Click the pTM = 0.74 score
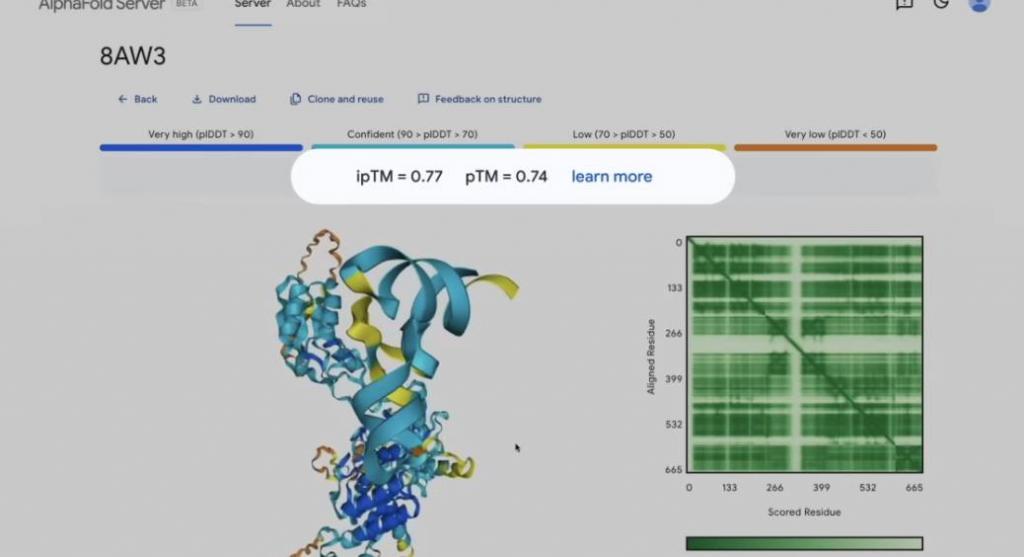1024x557 pixels. click(x=506, y=176)
